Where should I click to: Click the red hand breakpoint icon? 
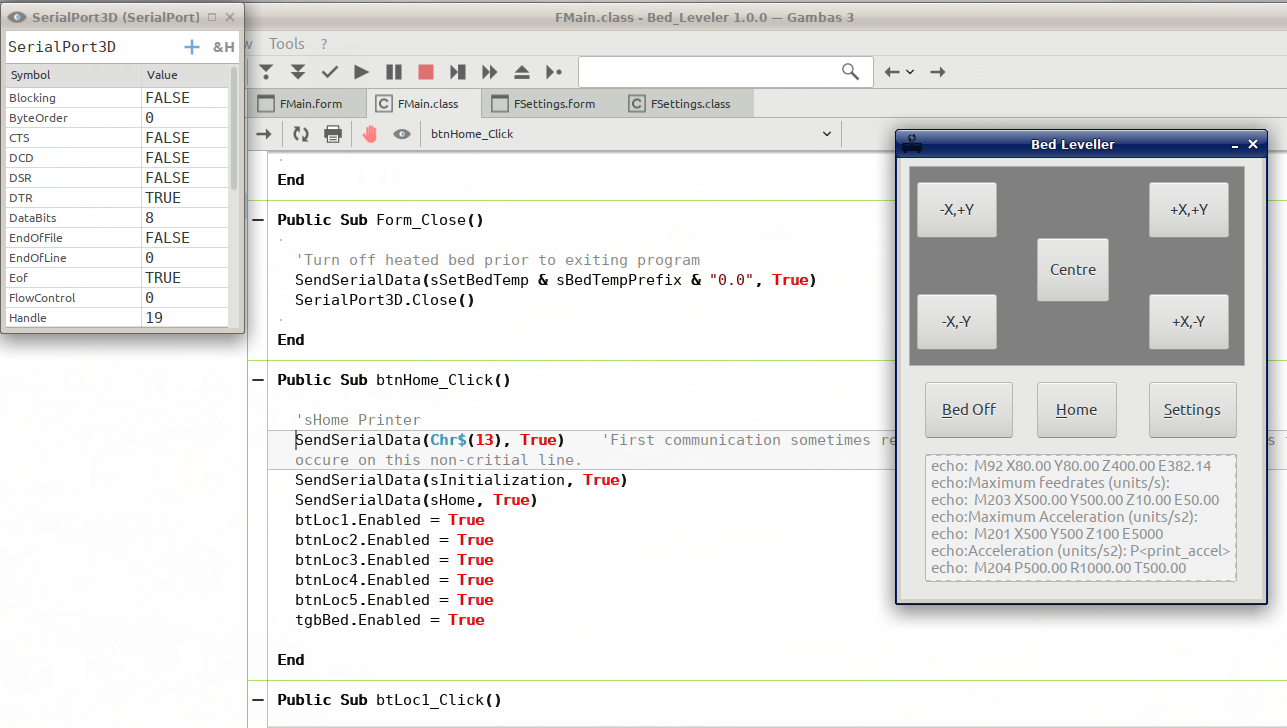click(x=370, y=134)
